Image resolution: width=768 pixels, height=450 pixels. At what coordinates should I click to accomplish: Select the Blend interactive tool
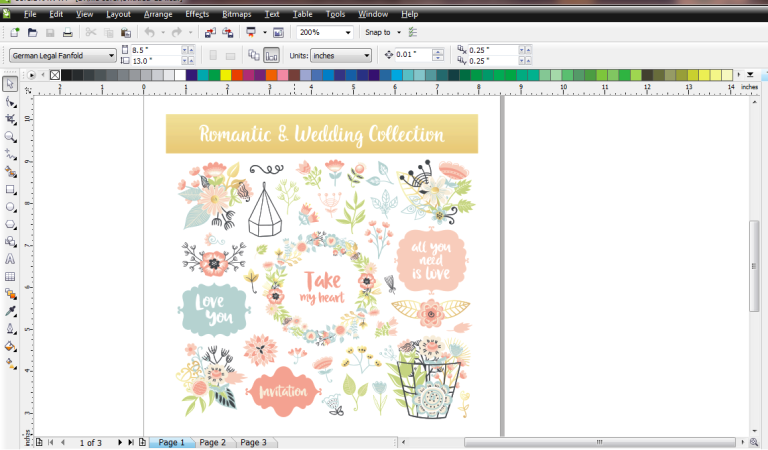[x=10, y=294]
